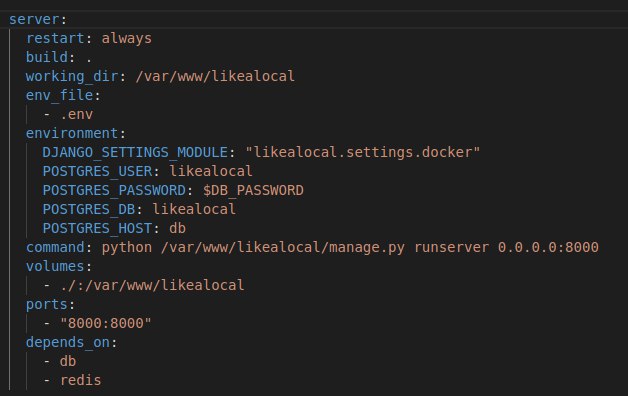Click the depends_on key
Screen dimensions: 628x396
(68, 342)
